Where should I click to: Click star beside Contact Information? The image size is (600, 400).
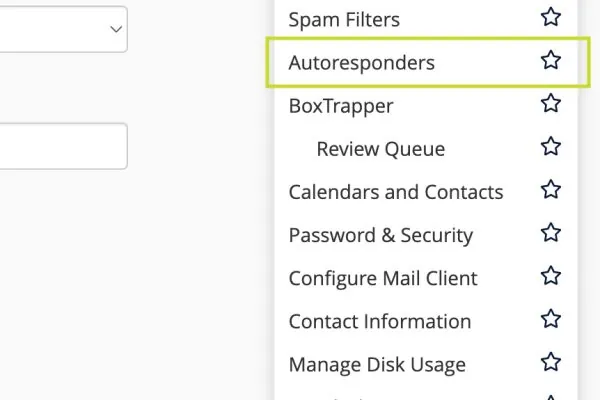(x=551, y=319)
